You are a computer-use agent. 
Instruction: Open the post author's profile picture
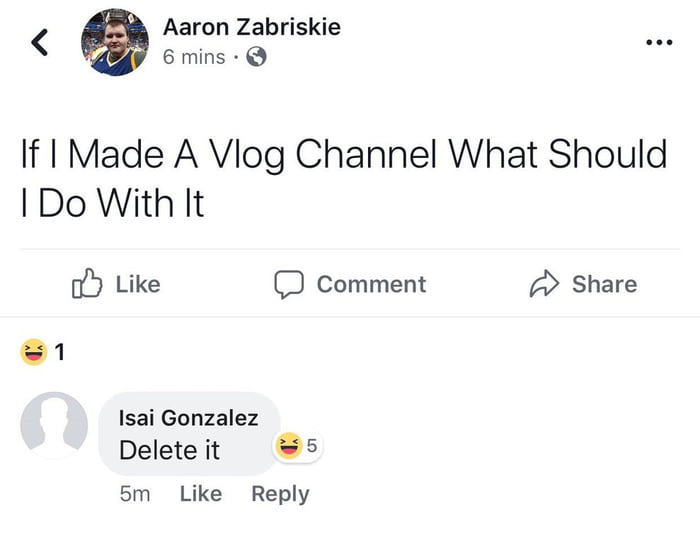(114, 43)
